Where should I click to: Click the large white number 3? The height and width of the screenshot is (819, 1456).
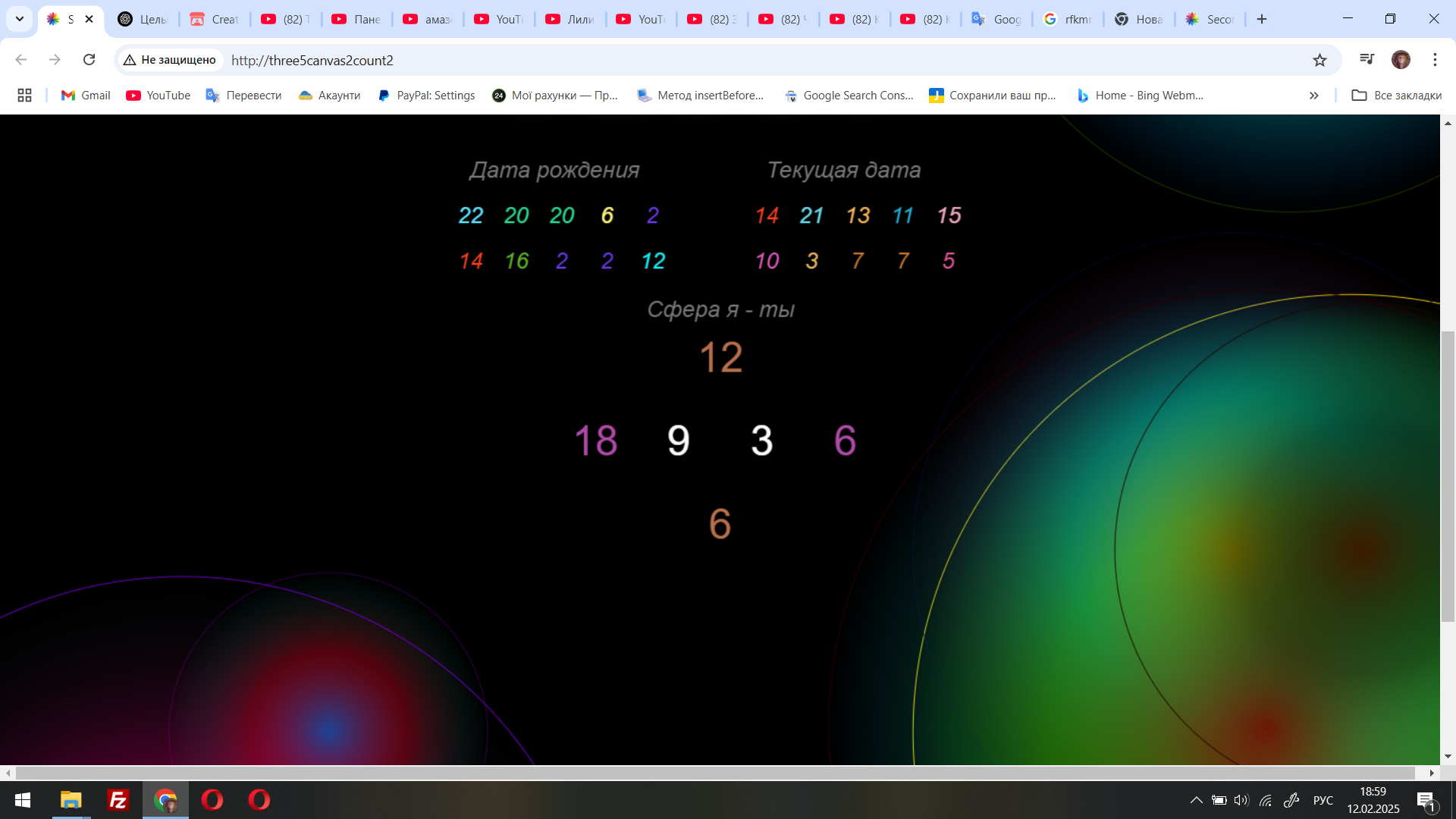tap(762, 441)
